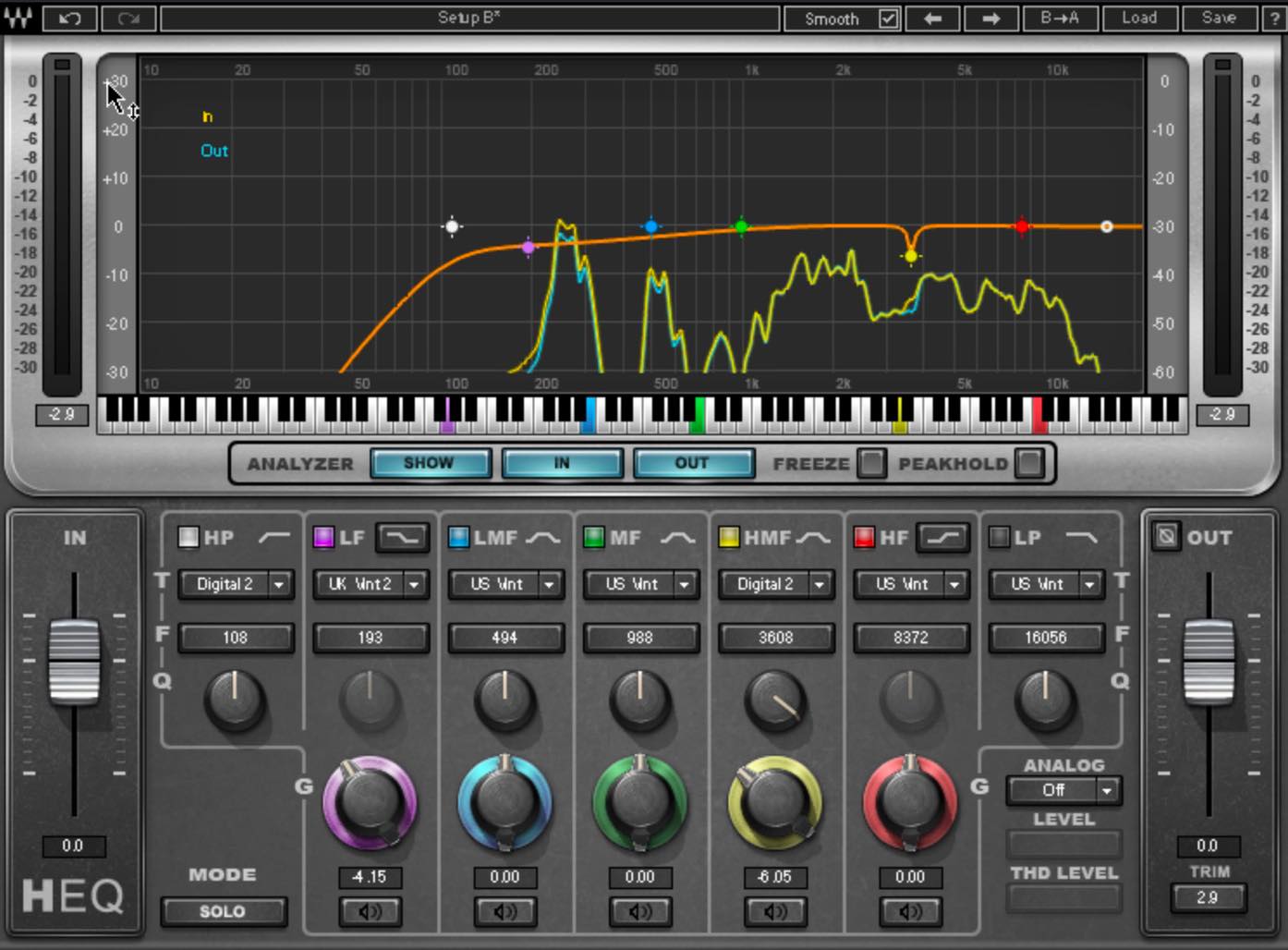Click the yellow HMF gain knob
Viewport: 1288px width, 950px height.
775,802
